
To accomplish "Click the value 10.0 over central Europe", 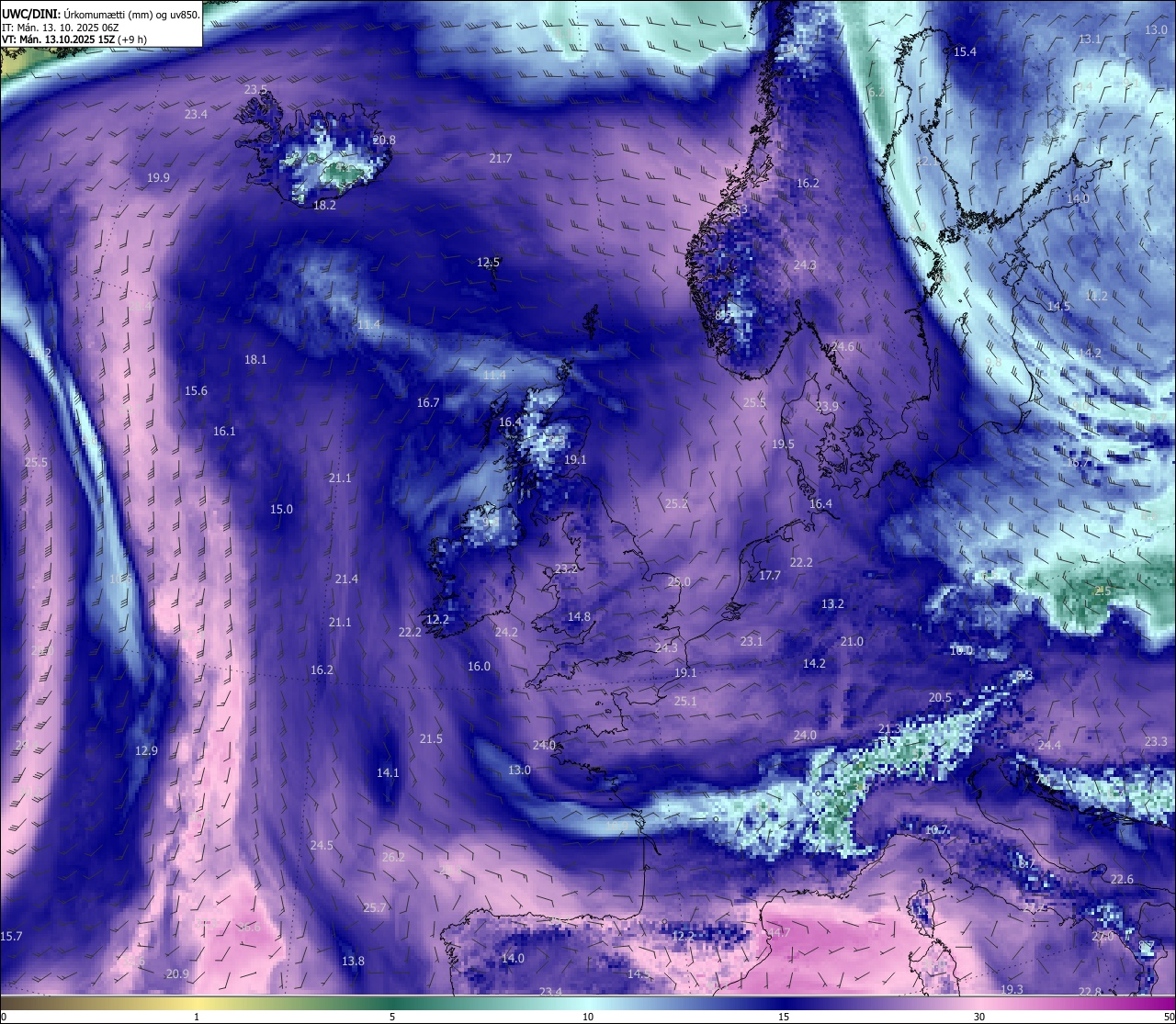I will pos(961,651).
